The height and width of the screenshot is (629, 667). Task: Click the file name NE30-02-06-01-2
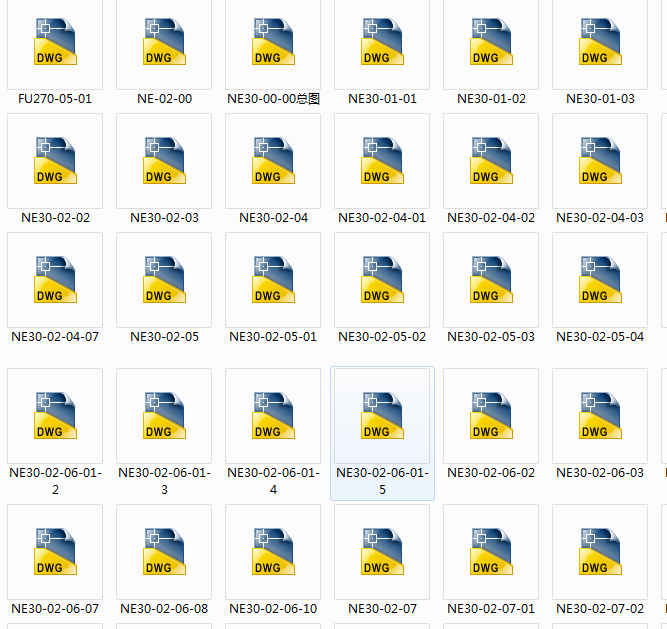(55, 481)
